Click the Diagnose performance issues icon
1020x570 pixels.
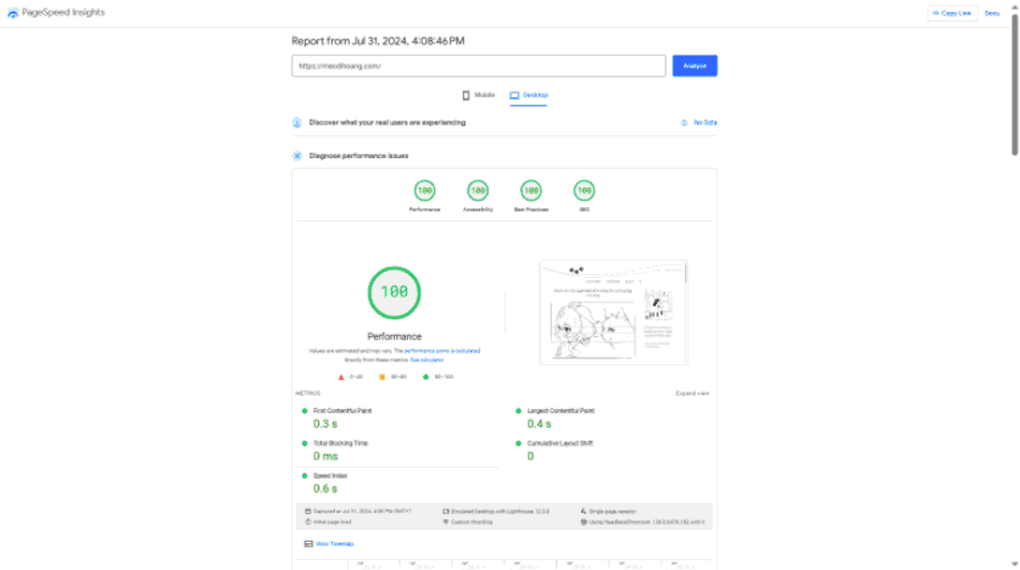pos(297,156)
